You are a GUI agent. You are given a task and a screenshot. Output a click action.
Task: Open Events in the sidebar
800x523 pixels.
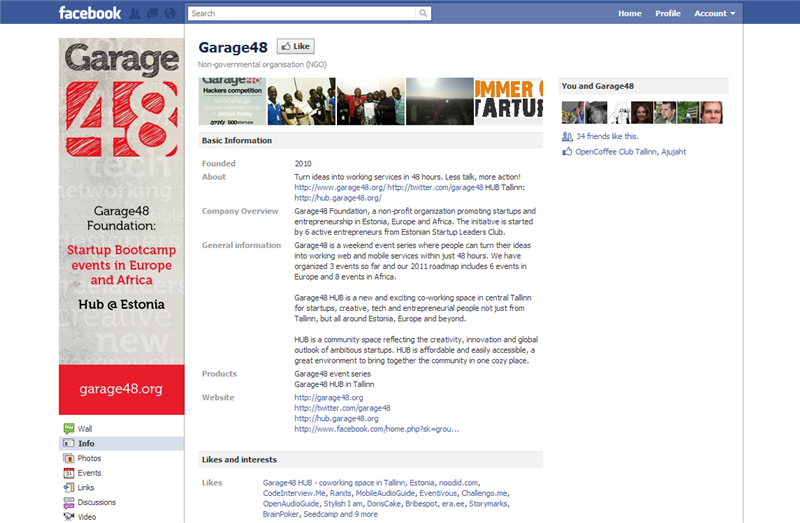[x=89, y=473]
